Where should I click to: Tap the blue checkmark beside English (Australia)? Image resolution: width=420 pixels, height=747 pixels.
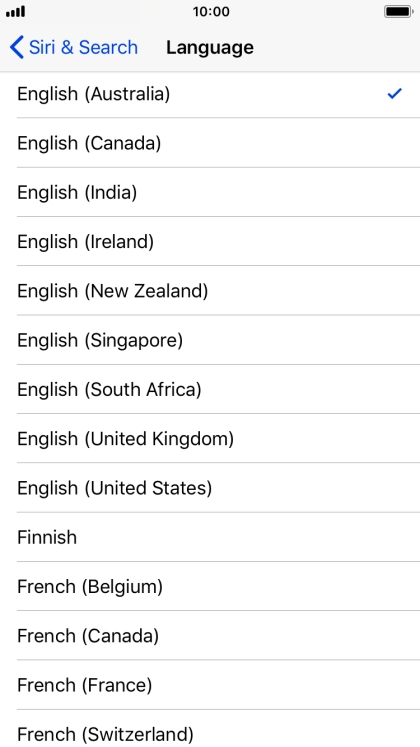[395, 93]
